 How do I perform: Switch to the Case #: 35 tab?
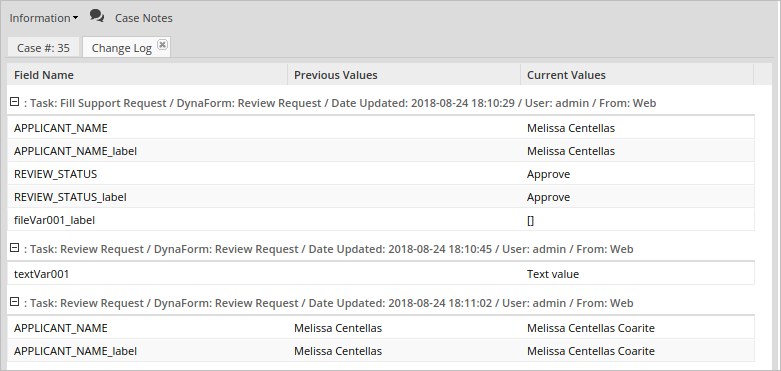(x=43, y=48)
